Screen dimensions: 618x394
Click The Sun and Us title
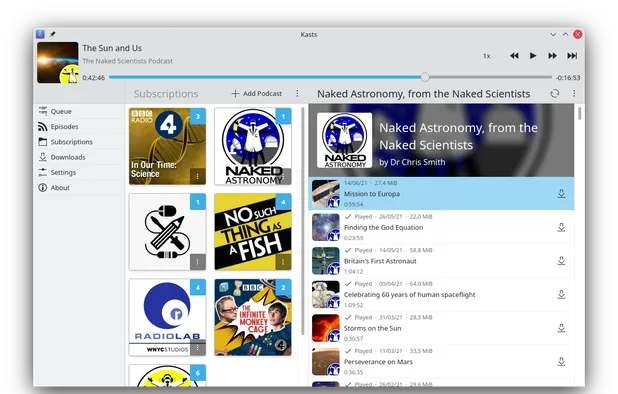coord(112,48)
